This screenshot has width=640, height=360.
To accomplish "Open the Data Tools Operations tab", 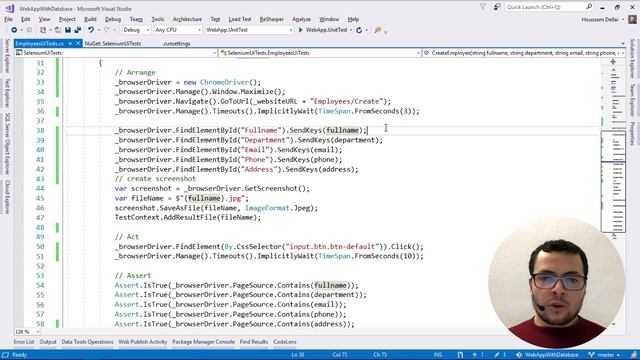I will pos(87,342).
